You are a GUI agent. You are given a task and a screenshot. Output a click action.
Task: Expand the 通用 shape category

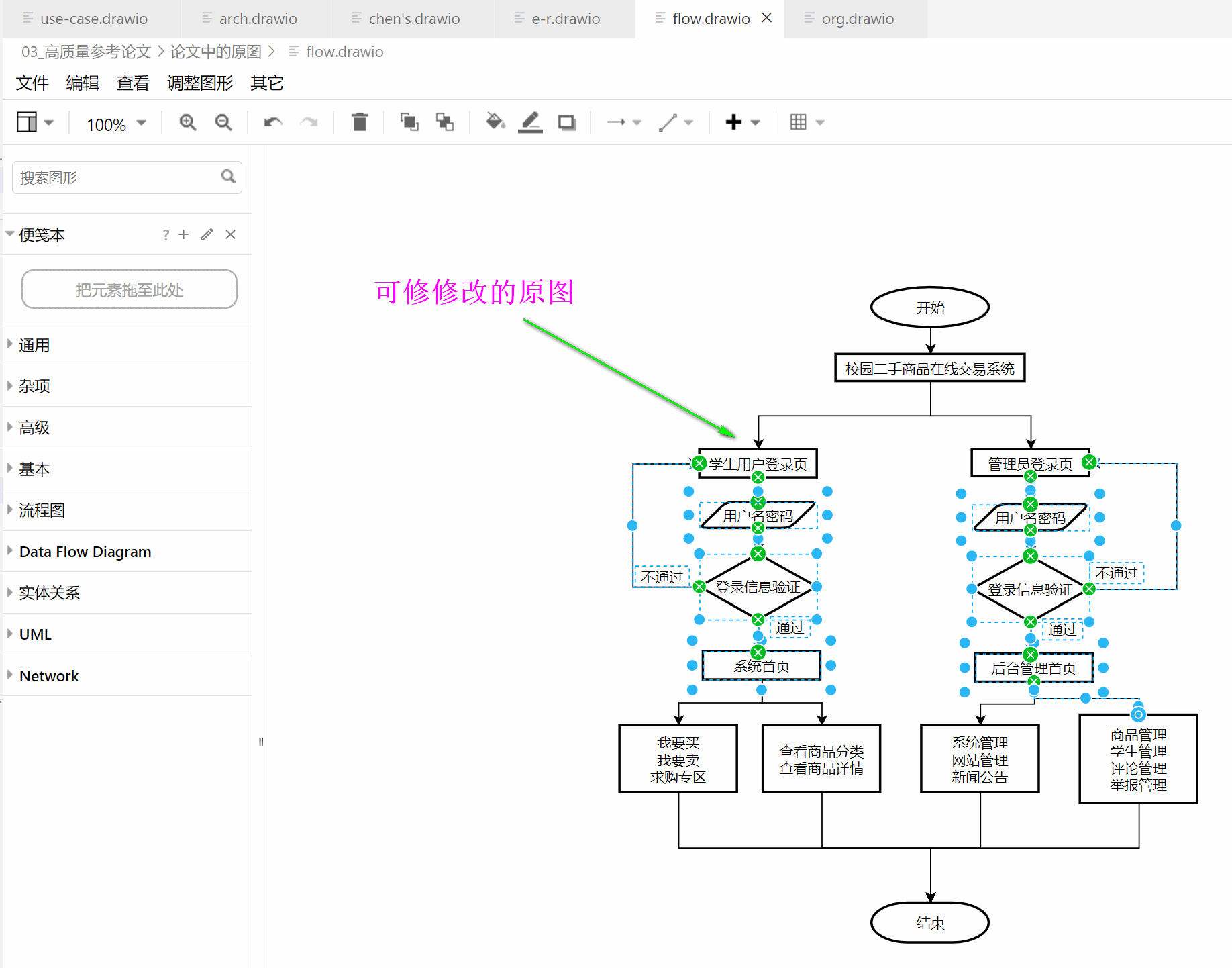pos(127,345)
